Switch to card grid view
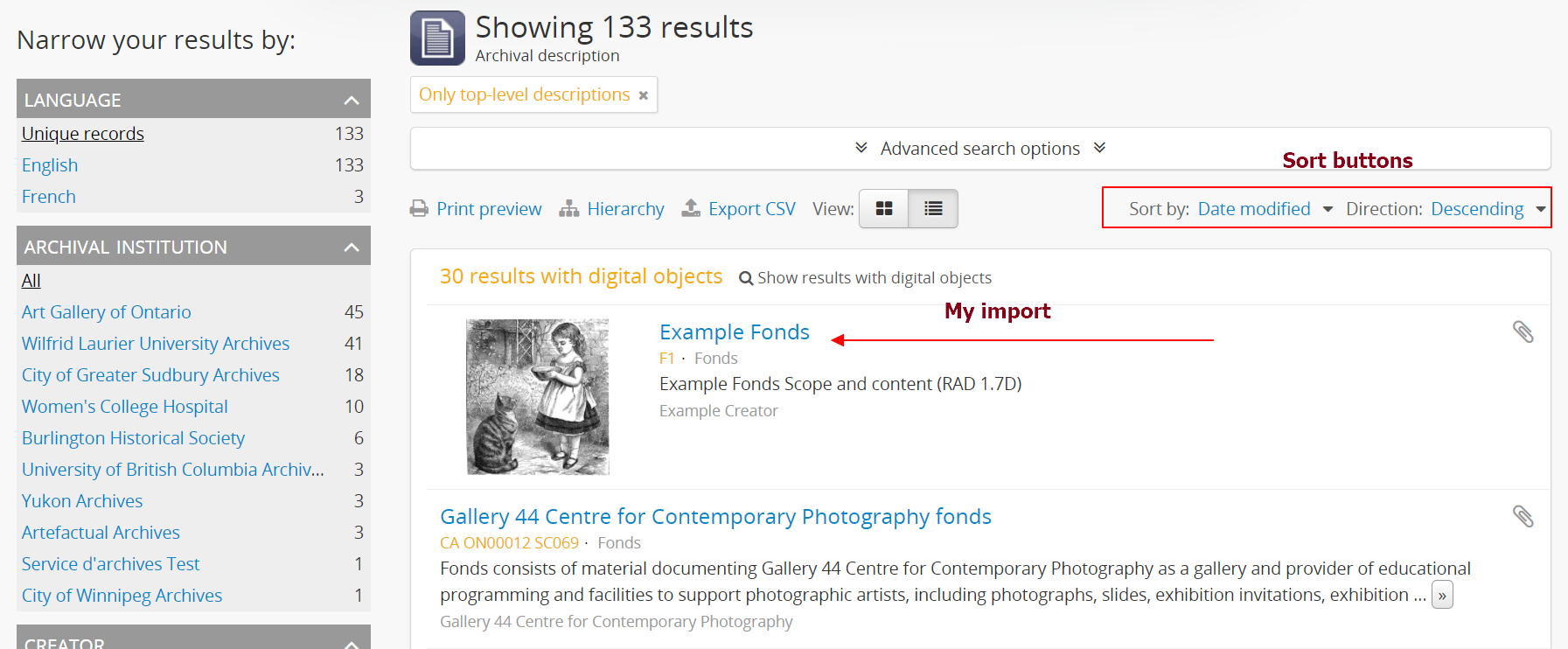 click(x=884, y=209)
